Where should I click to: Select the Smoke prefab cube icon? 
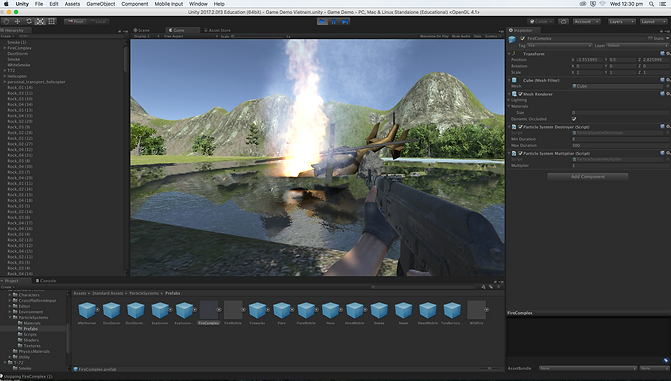click(x=379, y=310)
